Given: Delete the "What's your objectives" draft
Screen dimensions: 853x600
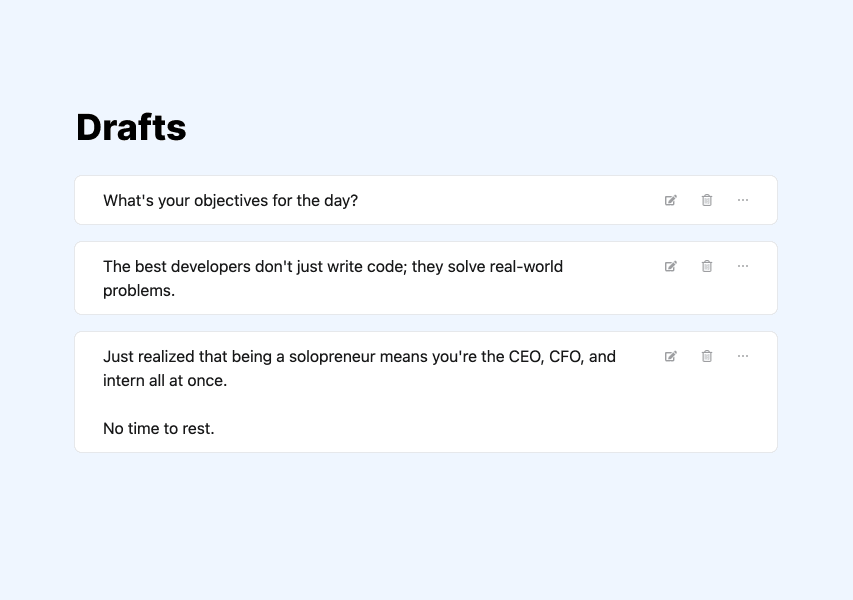Looking at the screenshot, I should point(707,200).
